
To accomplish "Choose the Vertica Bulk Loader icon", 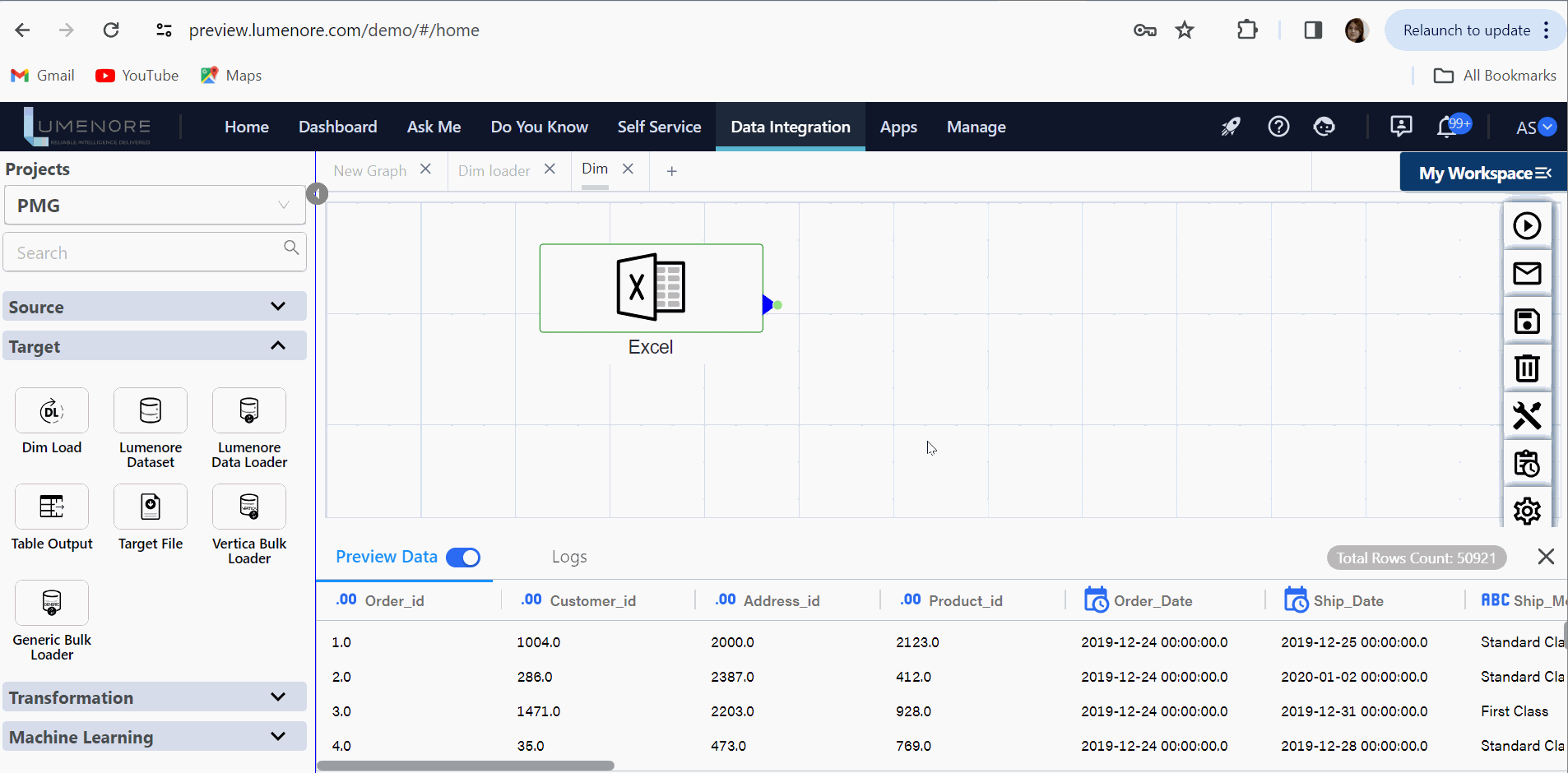I will tap(249, 507).
